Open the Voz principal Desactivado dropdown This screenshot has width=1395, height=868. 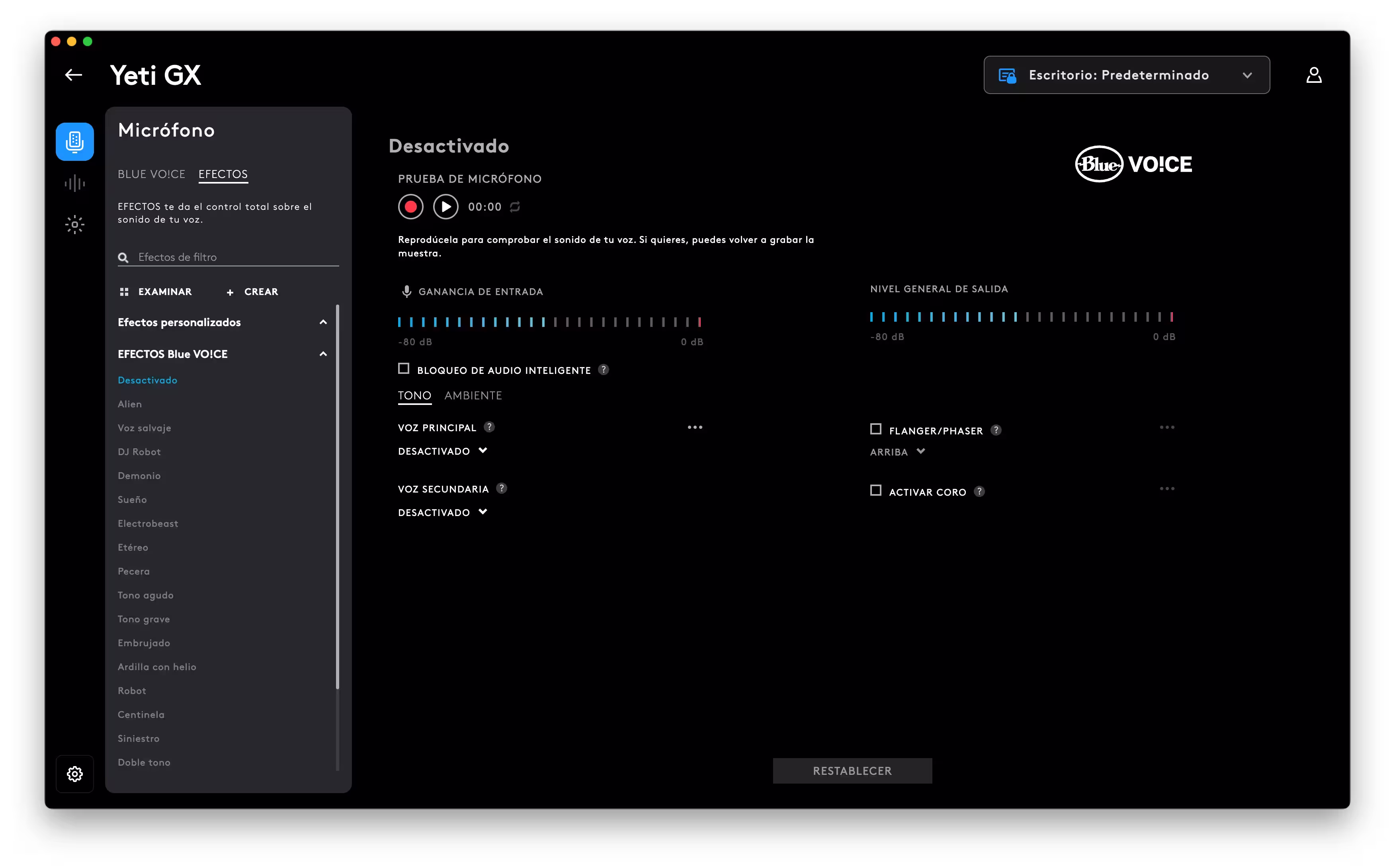click(442, 451)
